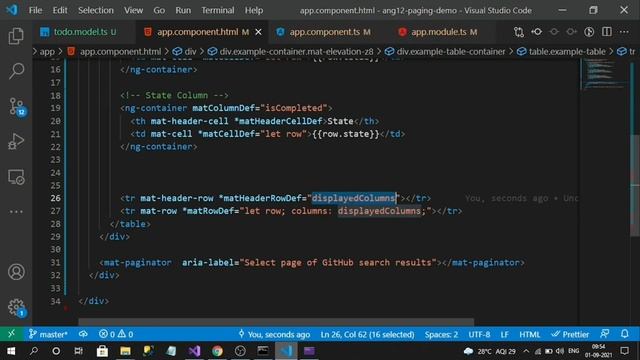Open the View menu
640x360 pixels.
pyautogui.click(x=133, y=10)
